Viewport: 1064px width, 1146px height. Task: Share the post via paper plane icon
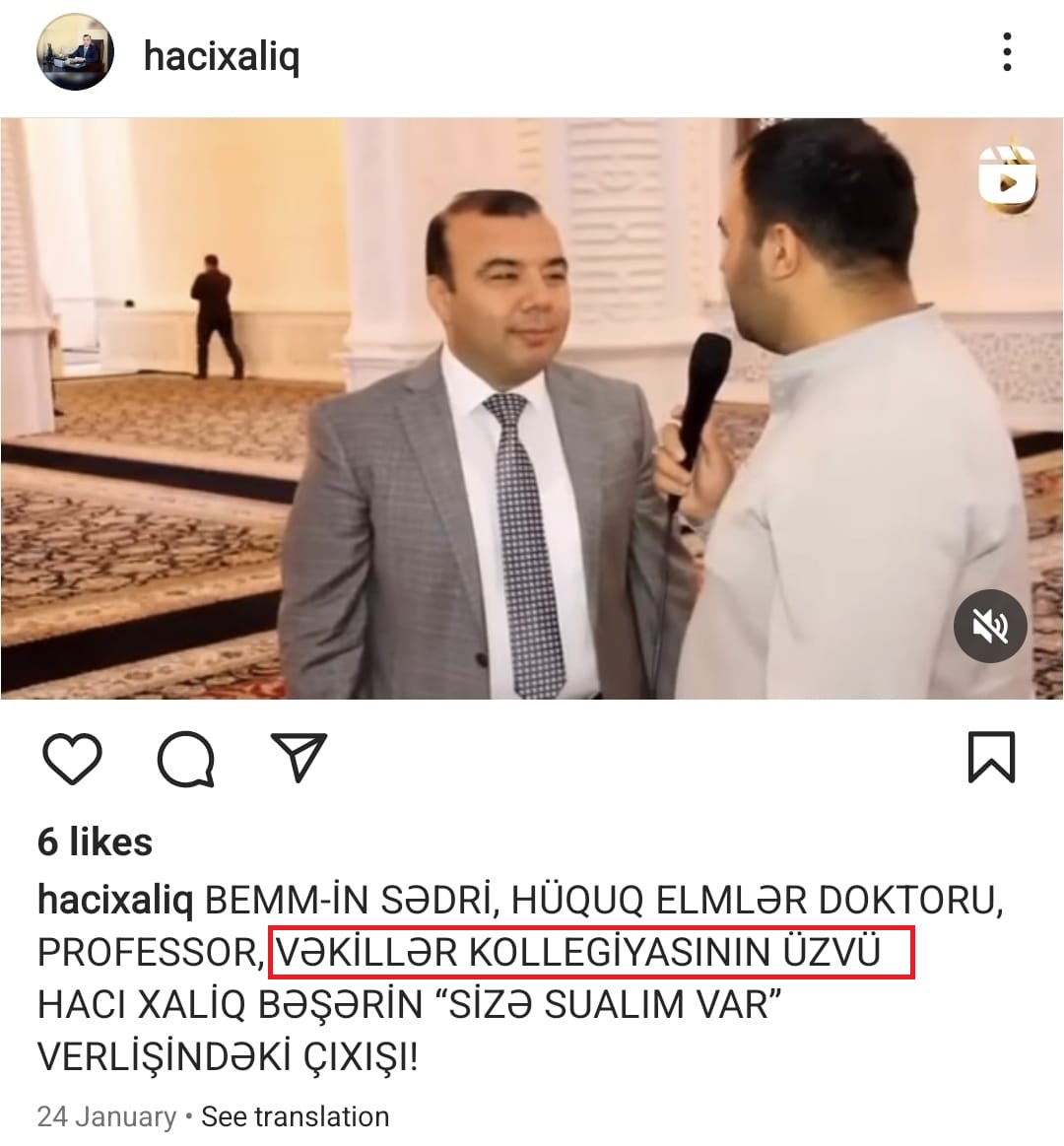tap(299, 757)
